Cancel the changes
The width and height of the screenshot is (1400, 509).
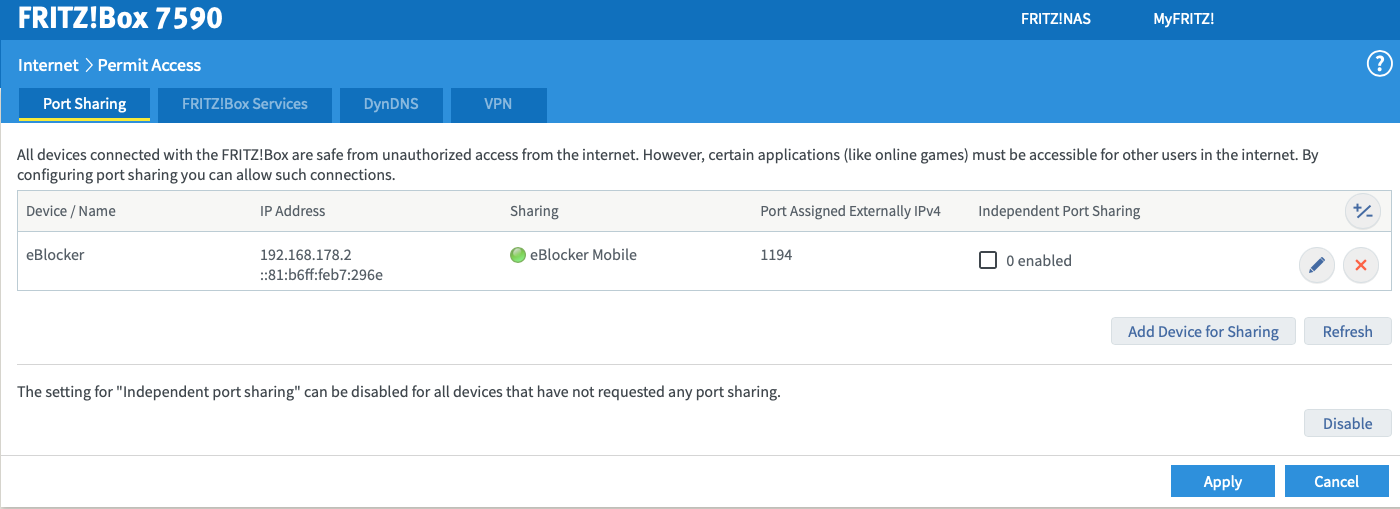(x=1336, y=481)
